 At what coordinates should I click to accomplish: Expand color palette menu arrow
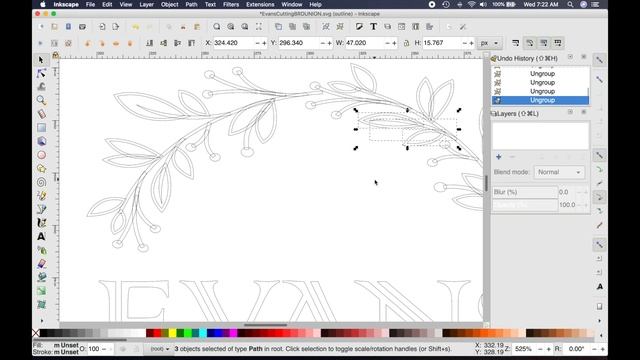pyautogui.click(x=601, y=335)
